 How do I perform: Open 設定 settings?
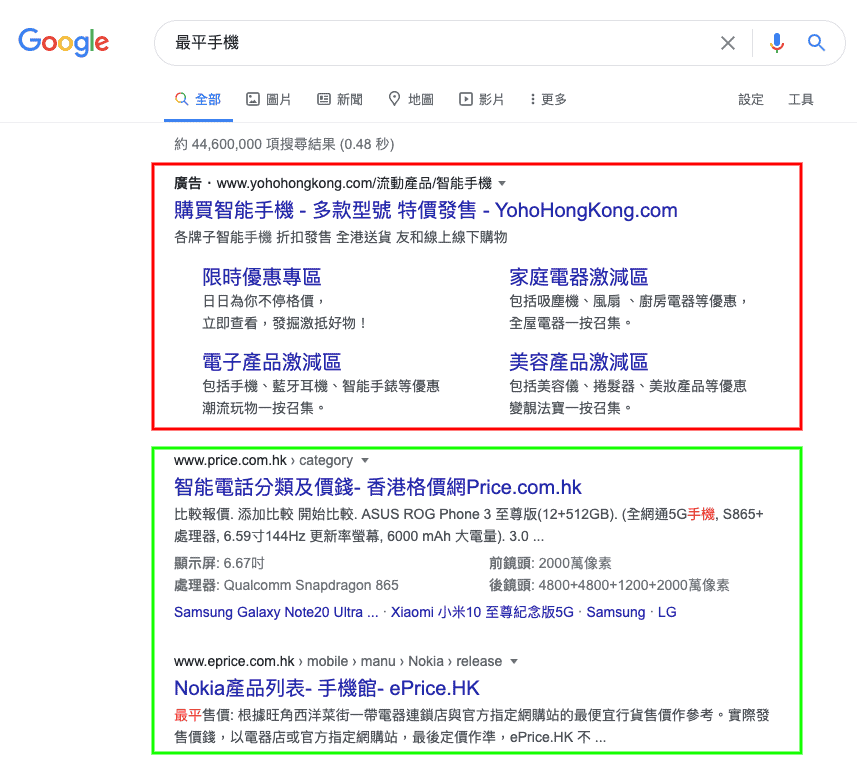click(751, 99)
